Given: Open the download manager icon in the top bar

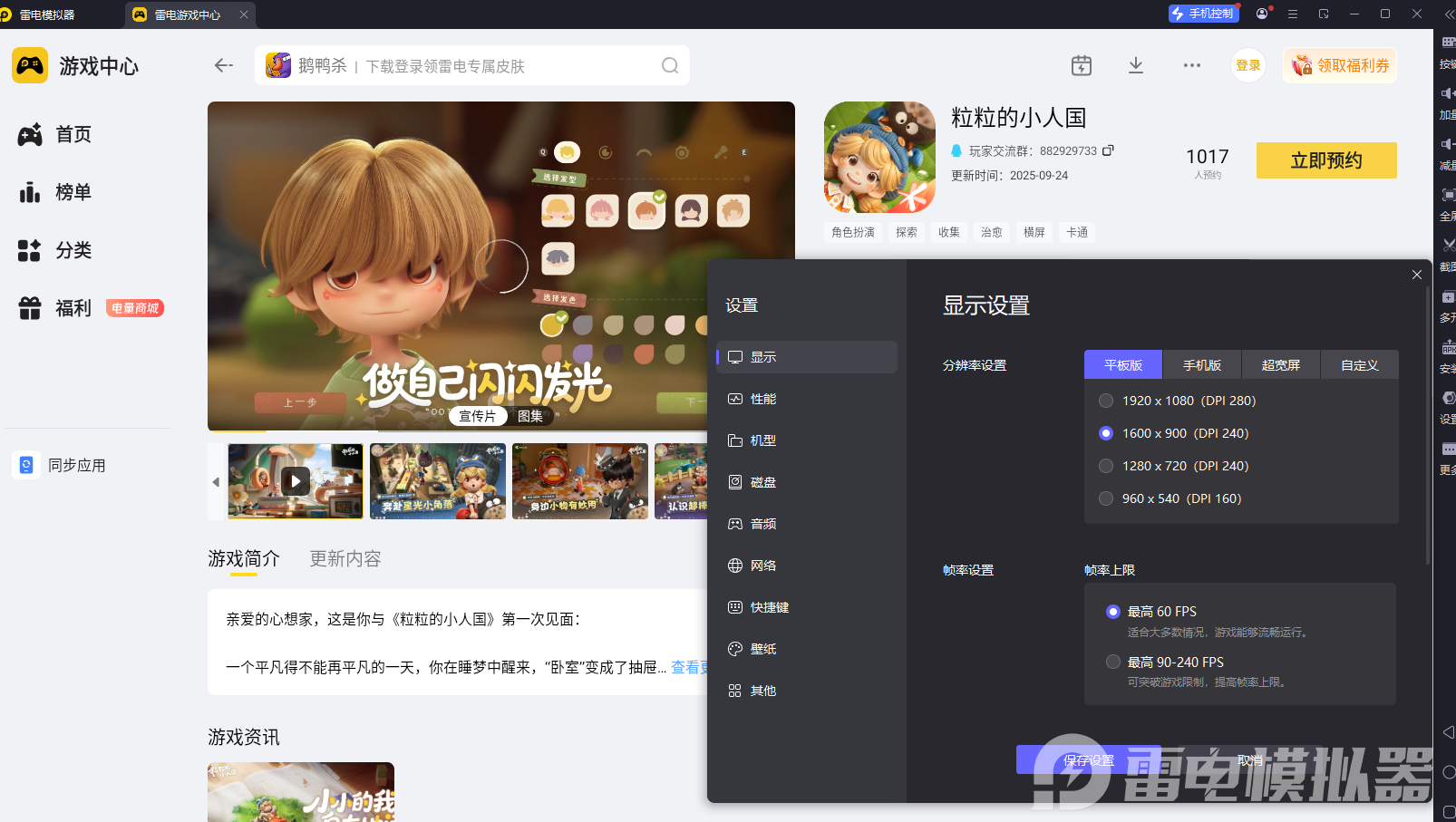Looking at the screenshot, I should 1135,65.
